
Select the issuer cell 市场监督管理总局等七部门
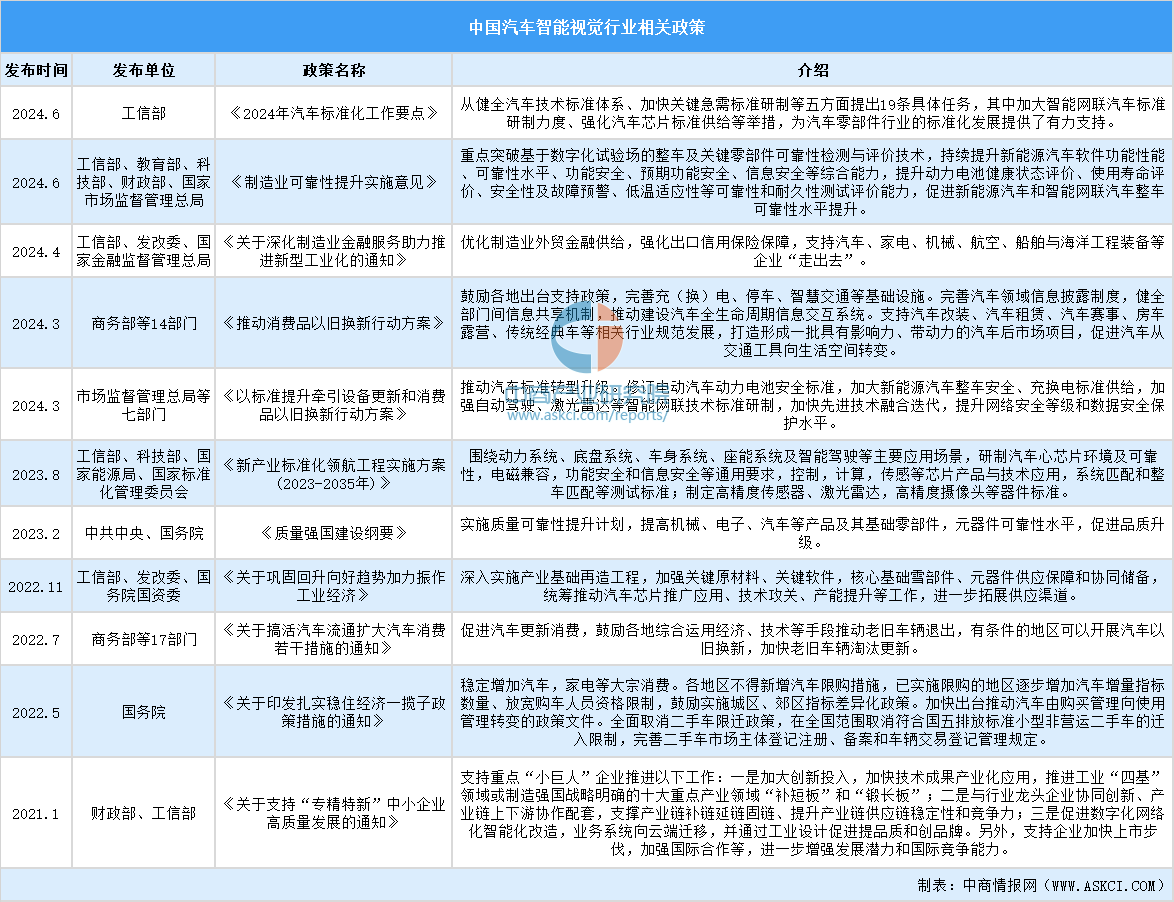pos(144,405)
